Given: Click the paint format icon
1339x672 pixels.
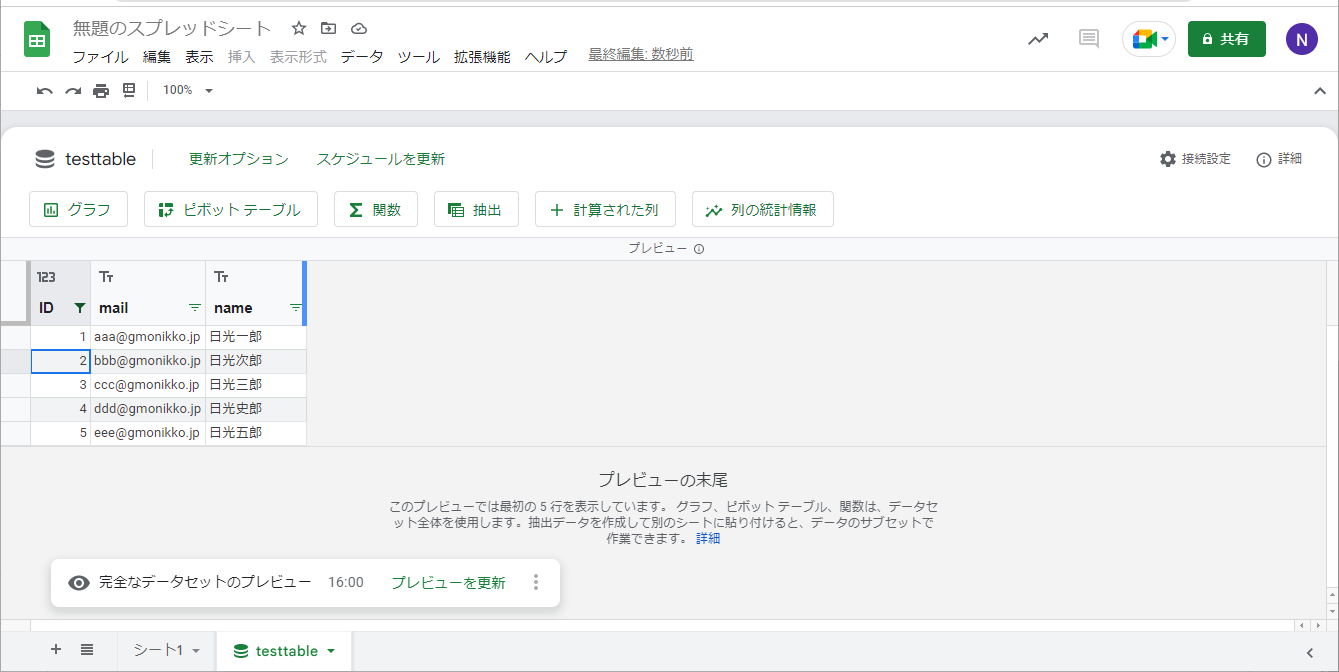Looking at the screenshot, I should pyautogui.click(x=128, y=91).
